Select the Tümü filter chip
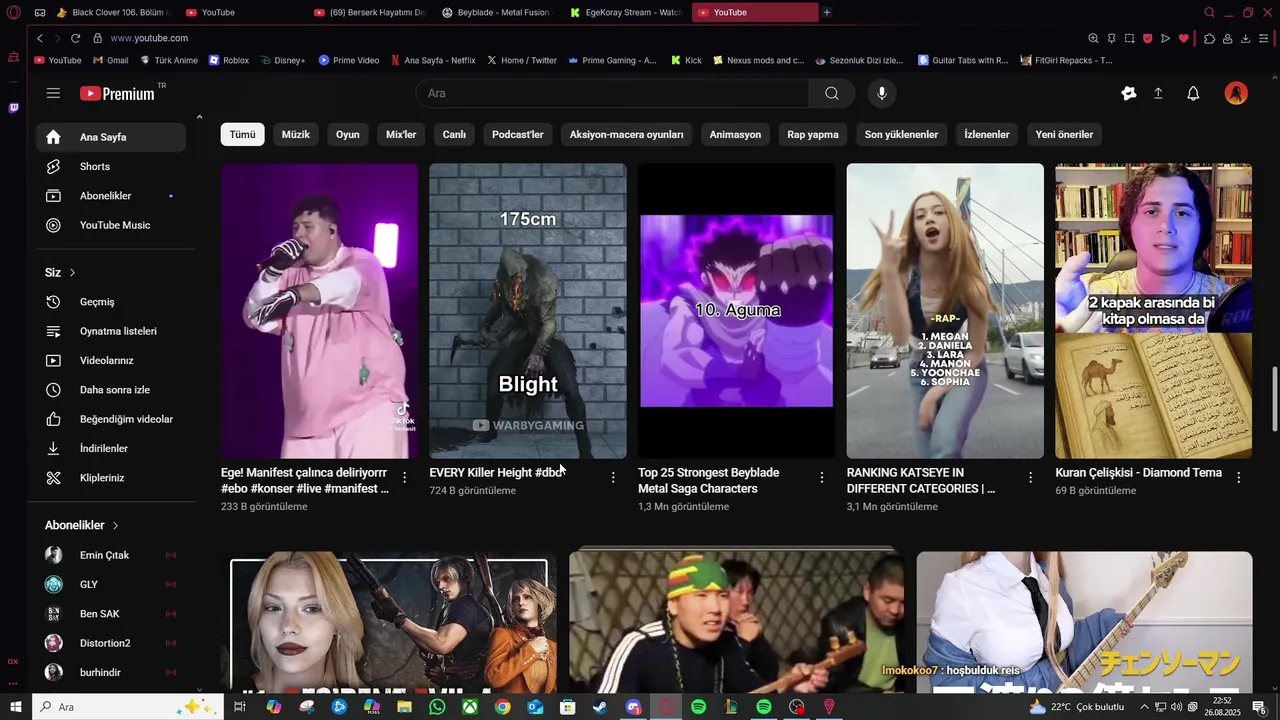1280x720 pixels. click(x=243, y=134)
